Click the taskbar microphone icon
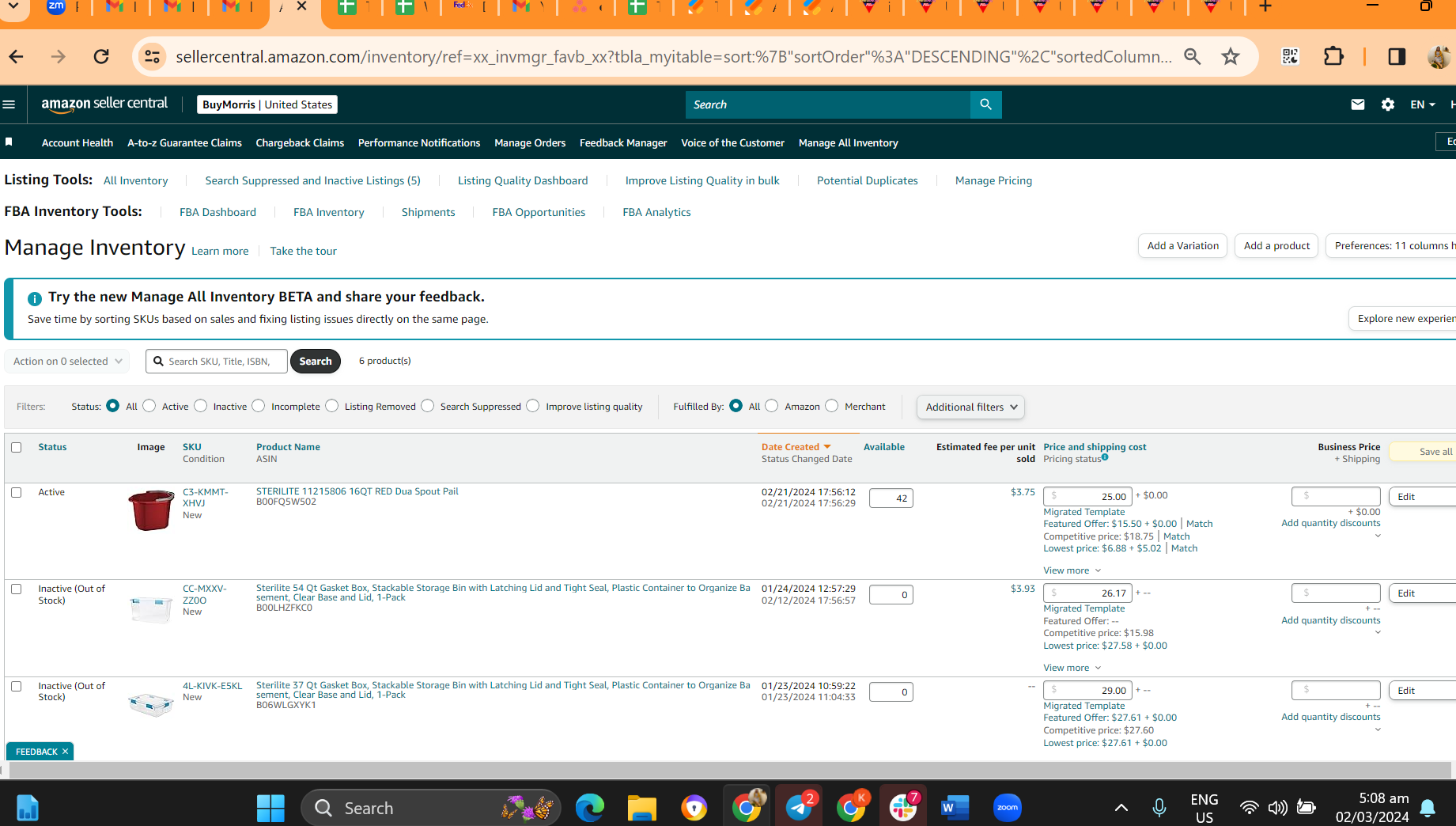This screenshot has width=1456, height=826. point(1159,808)
